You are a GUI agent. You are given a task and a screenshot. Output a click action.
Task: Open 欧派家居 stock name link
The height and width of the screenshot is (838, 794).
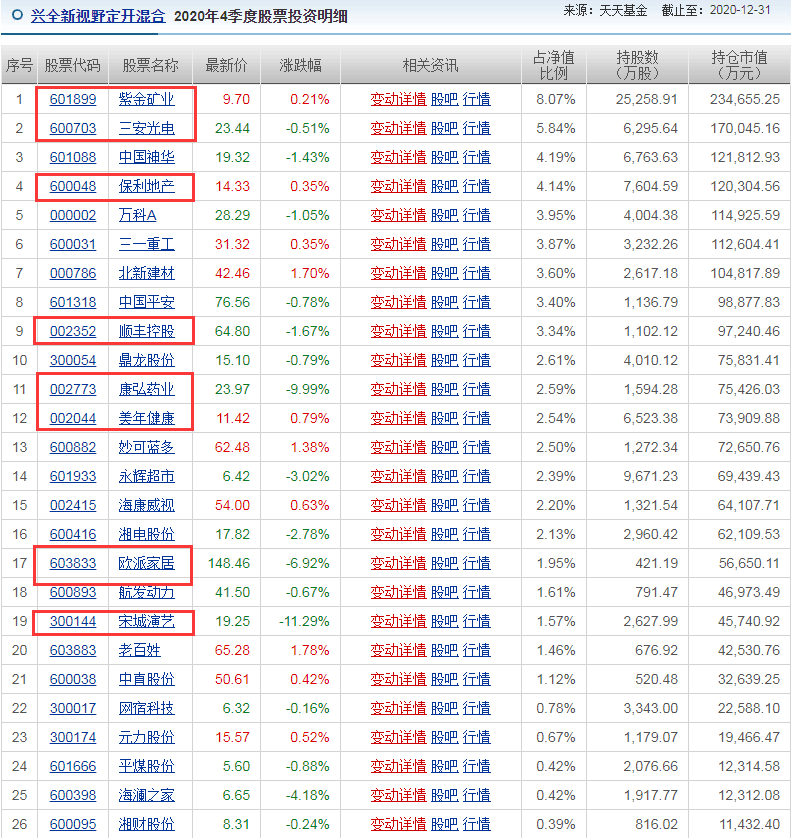click(x=146, y=563)
